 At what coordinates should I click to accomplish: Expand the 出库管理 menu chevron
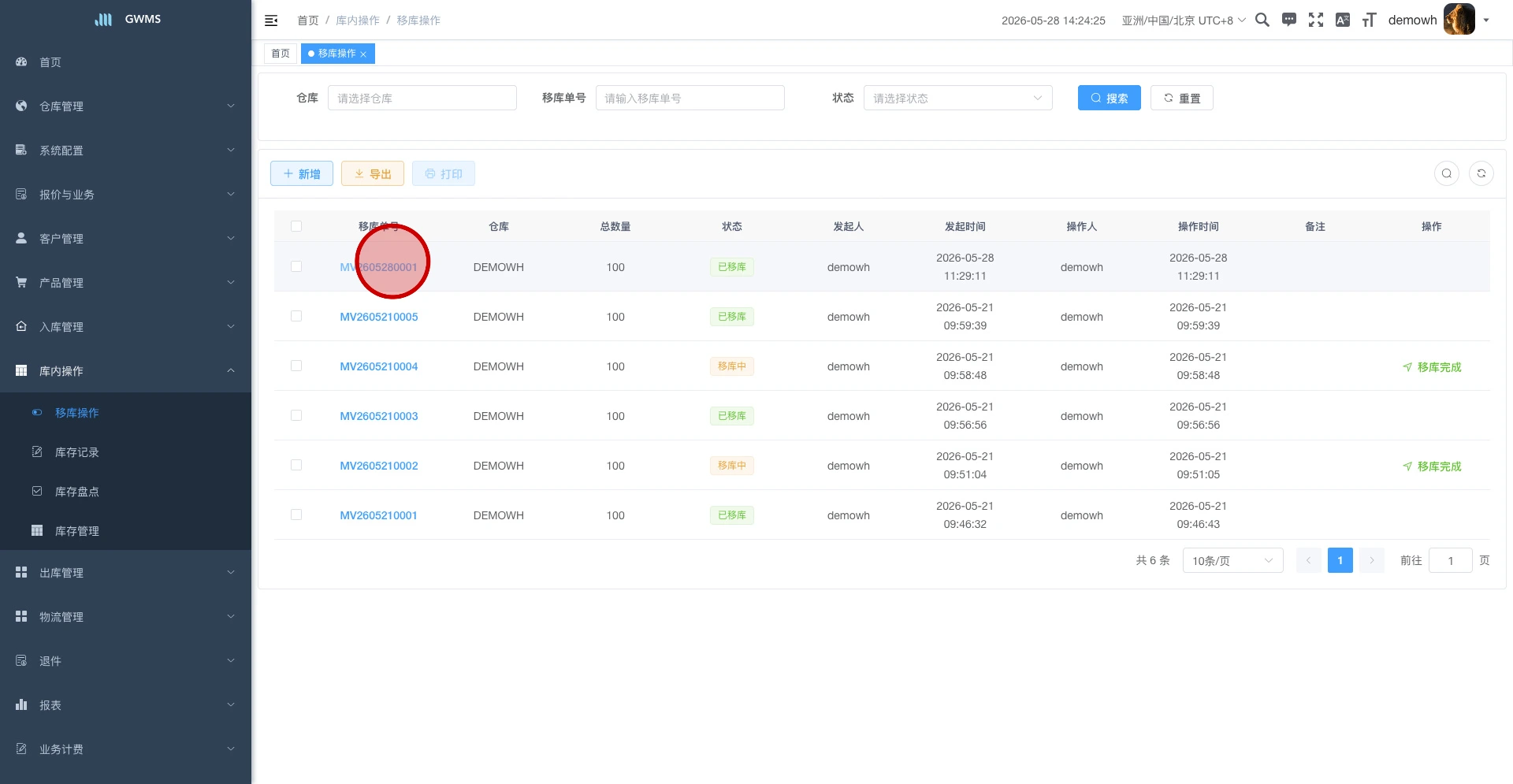tap(231, 572)
